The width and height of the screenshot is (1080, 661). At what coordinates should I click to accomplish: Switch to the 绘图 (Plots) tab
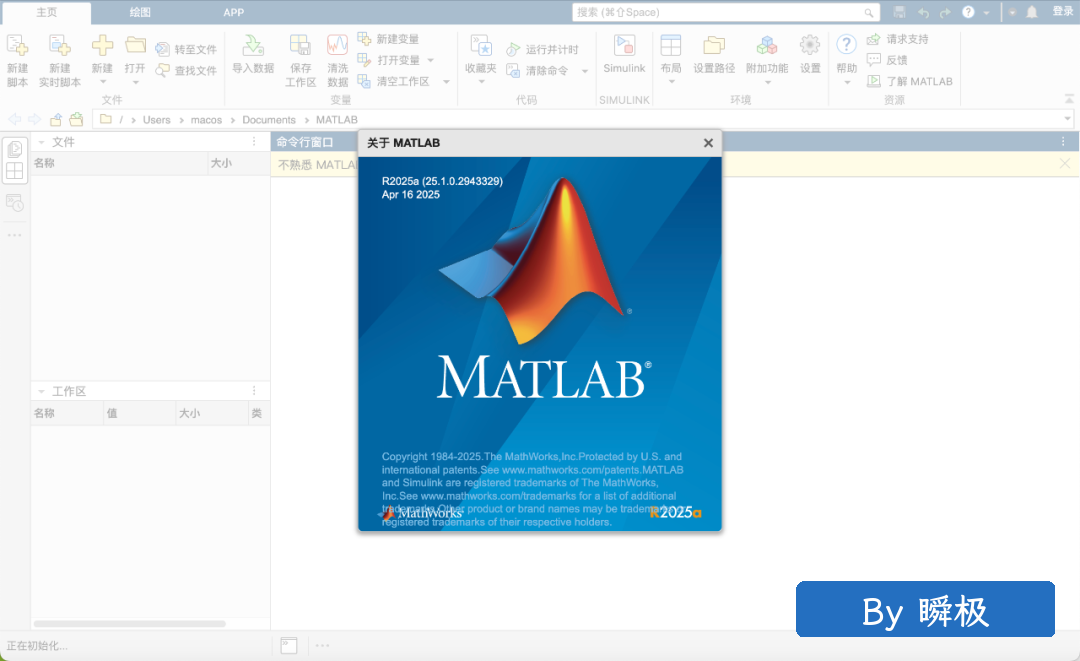pos(140,12)
